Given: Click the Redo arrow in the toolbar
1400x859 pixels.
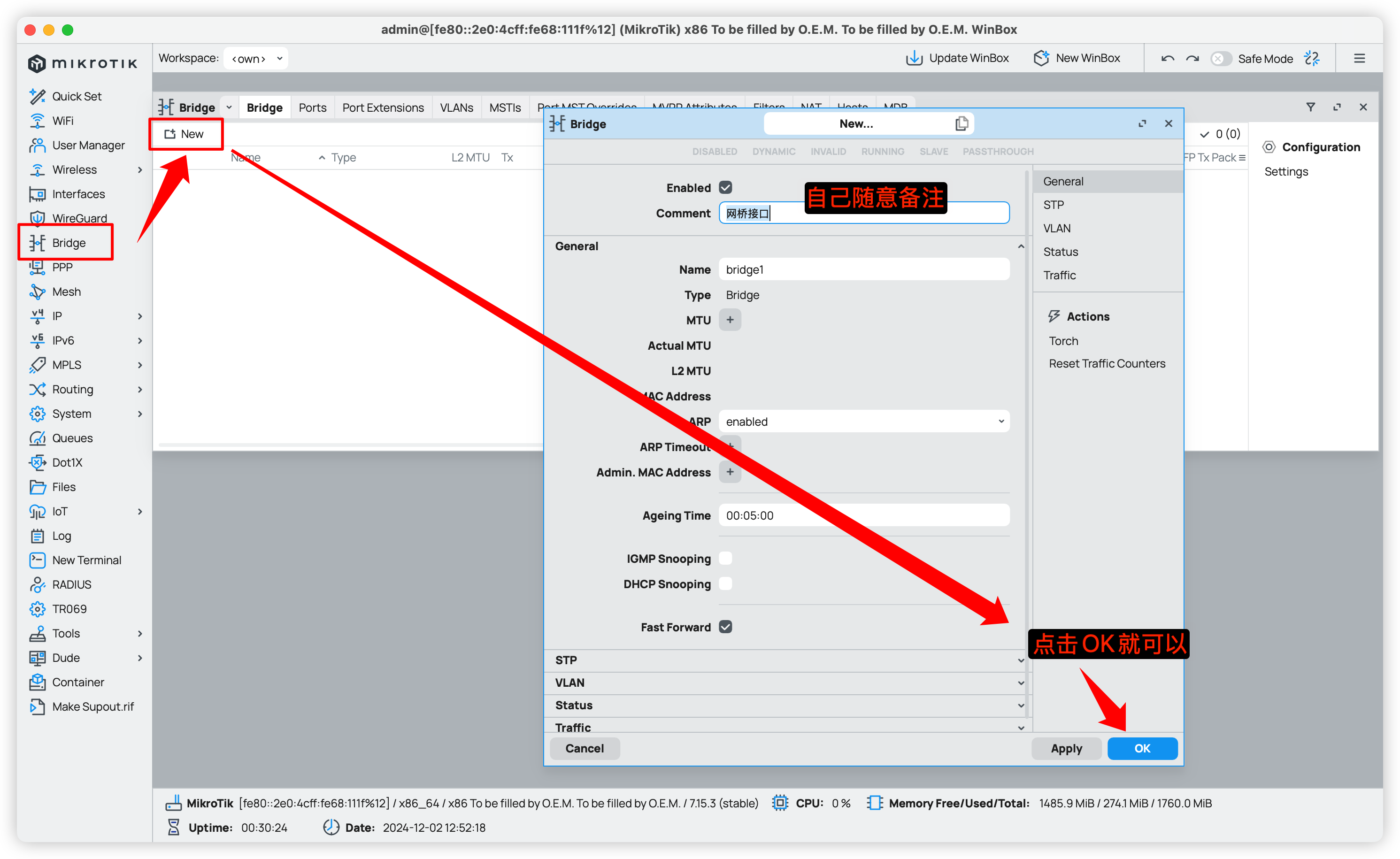Looking at the screenshot, I should (x=1192, y=59).
